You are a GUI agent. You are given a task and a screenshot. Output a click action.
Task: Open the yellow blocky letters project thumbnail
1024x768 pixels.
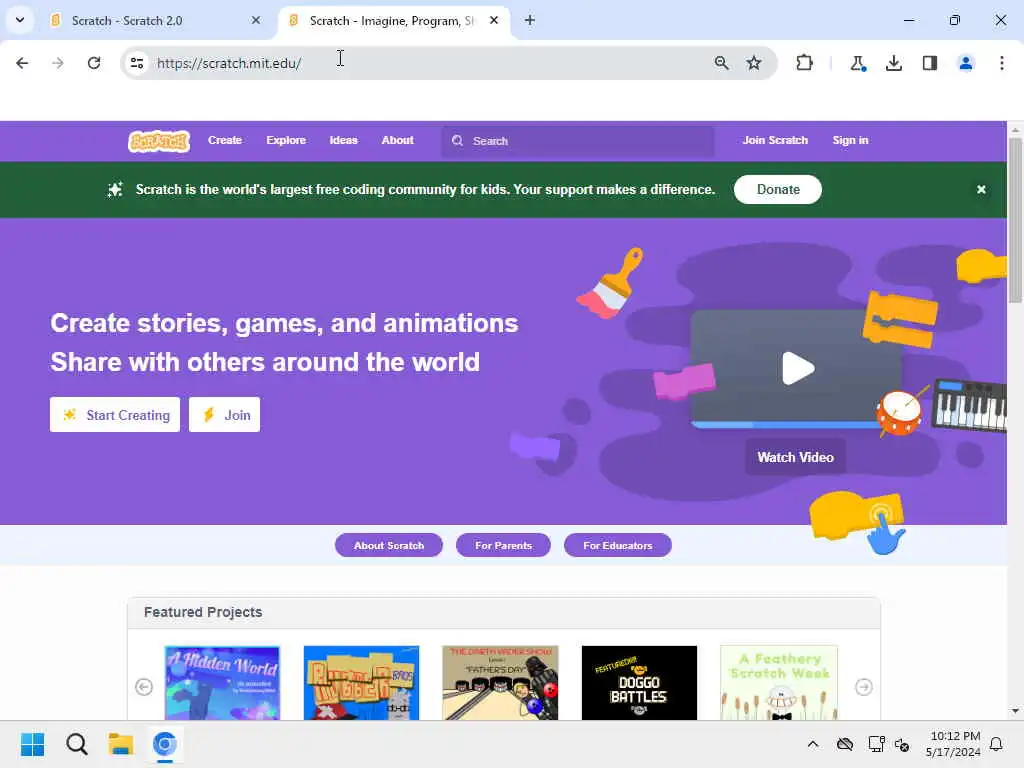coord(361,683)
